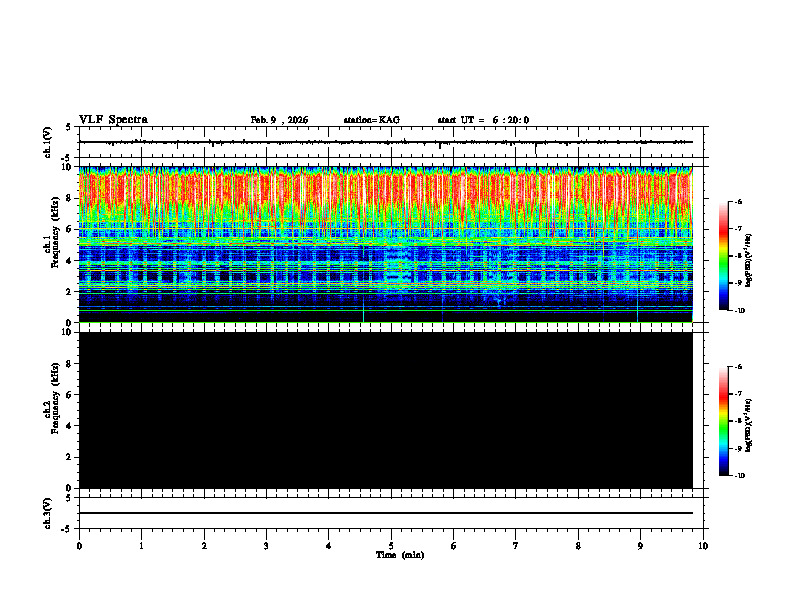This screenshot has height=612, width=792.
Task: Click time axis tick label "5"
Action: pyautogui.click(x=391, y=546)
